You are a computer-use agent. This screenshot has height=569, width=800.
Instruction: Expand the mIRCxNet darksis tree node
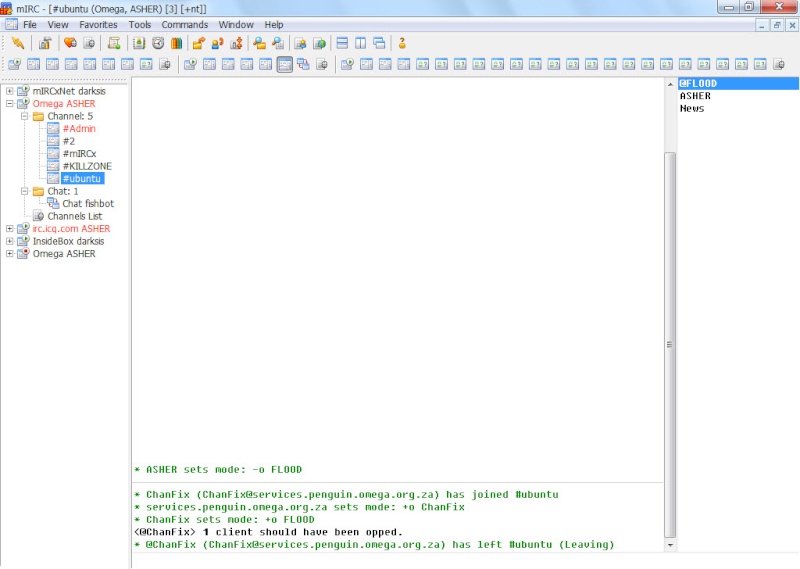click(x=10, y=91)
